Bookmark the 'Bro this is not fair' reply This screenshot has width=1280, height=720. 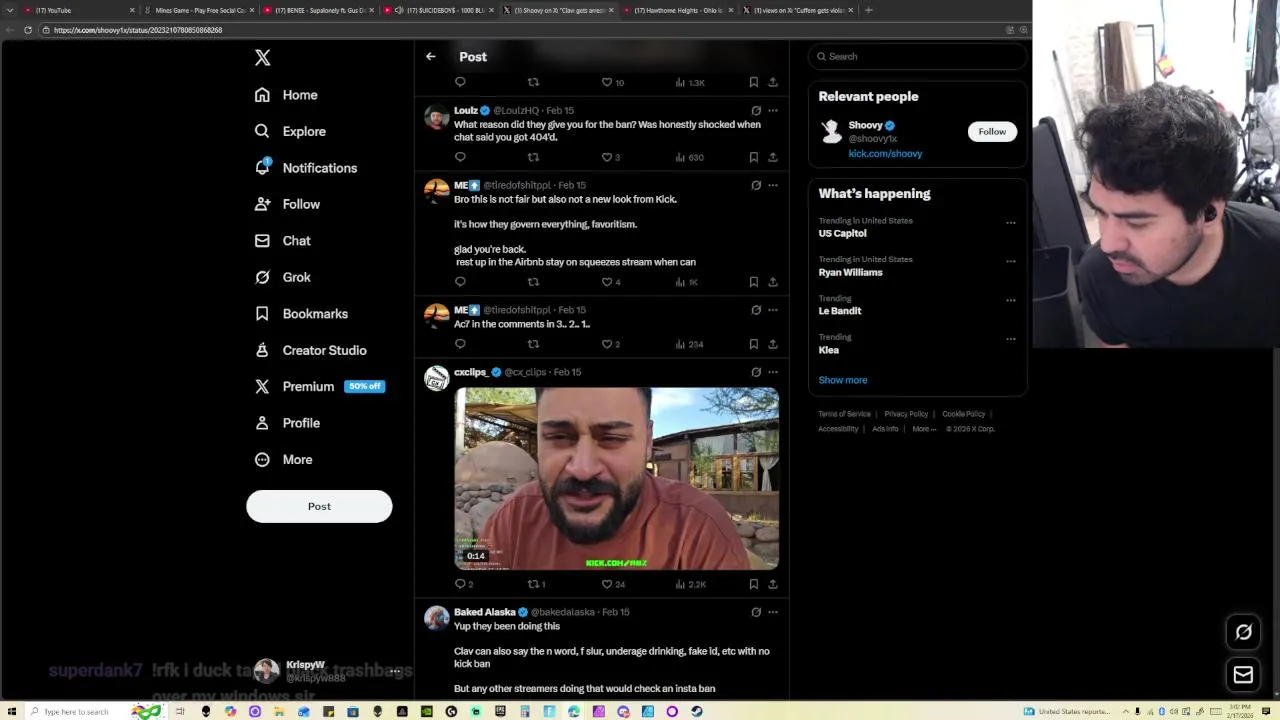coord(753,282)
